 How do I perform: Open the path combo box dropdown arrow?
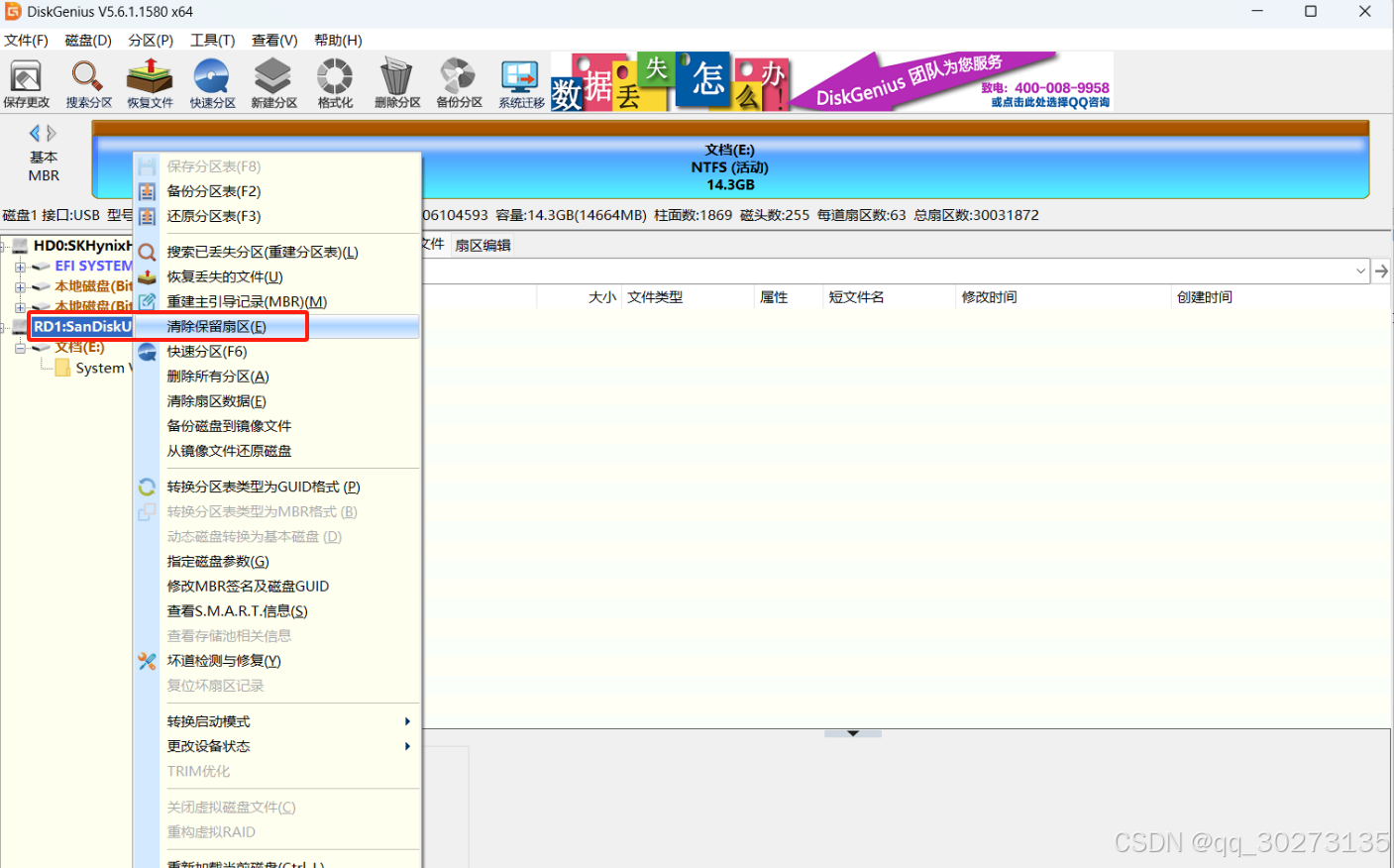1361,271
